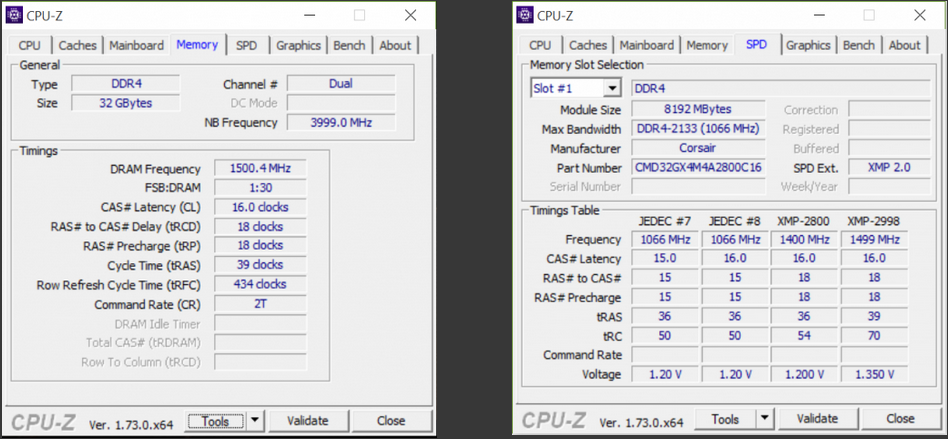Select Mainboard tab in left window
This screenshot has width=948, height=439.
pos(136,45)
